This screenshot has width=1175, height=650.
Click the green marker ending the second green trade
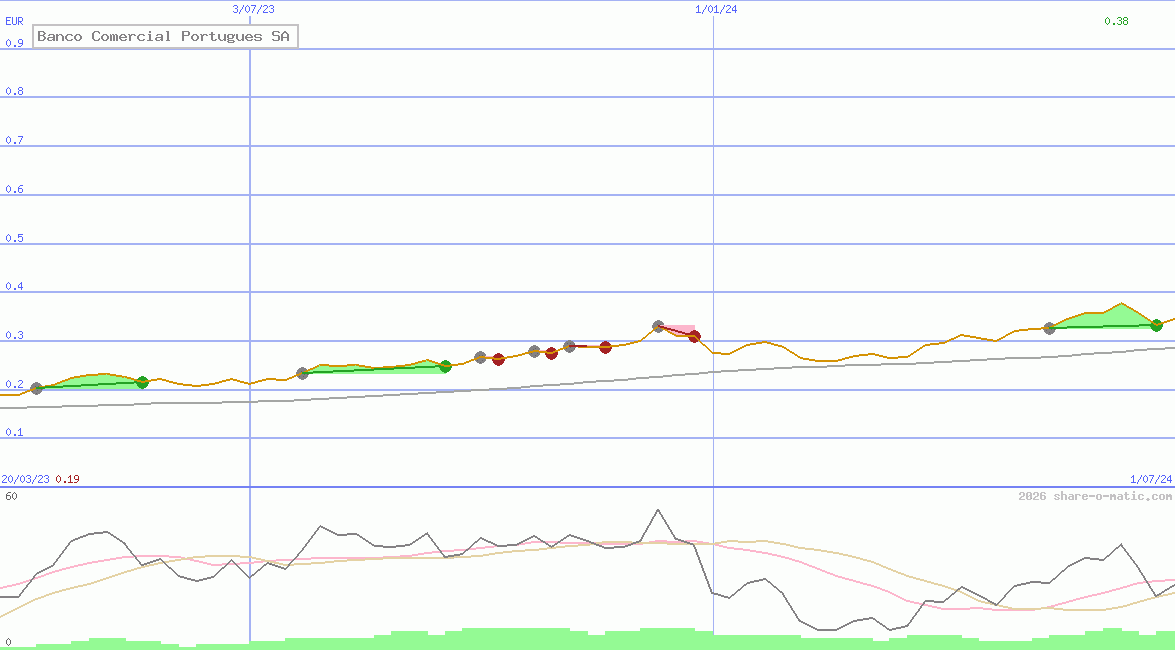point(445,366)
